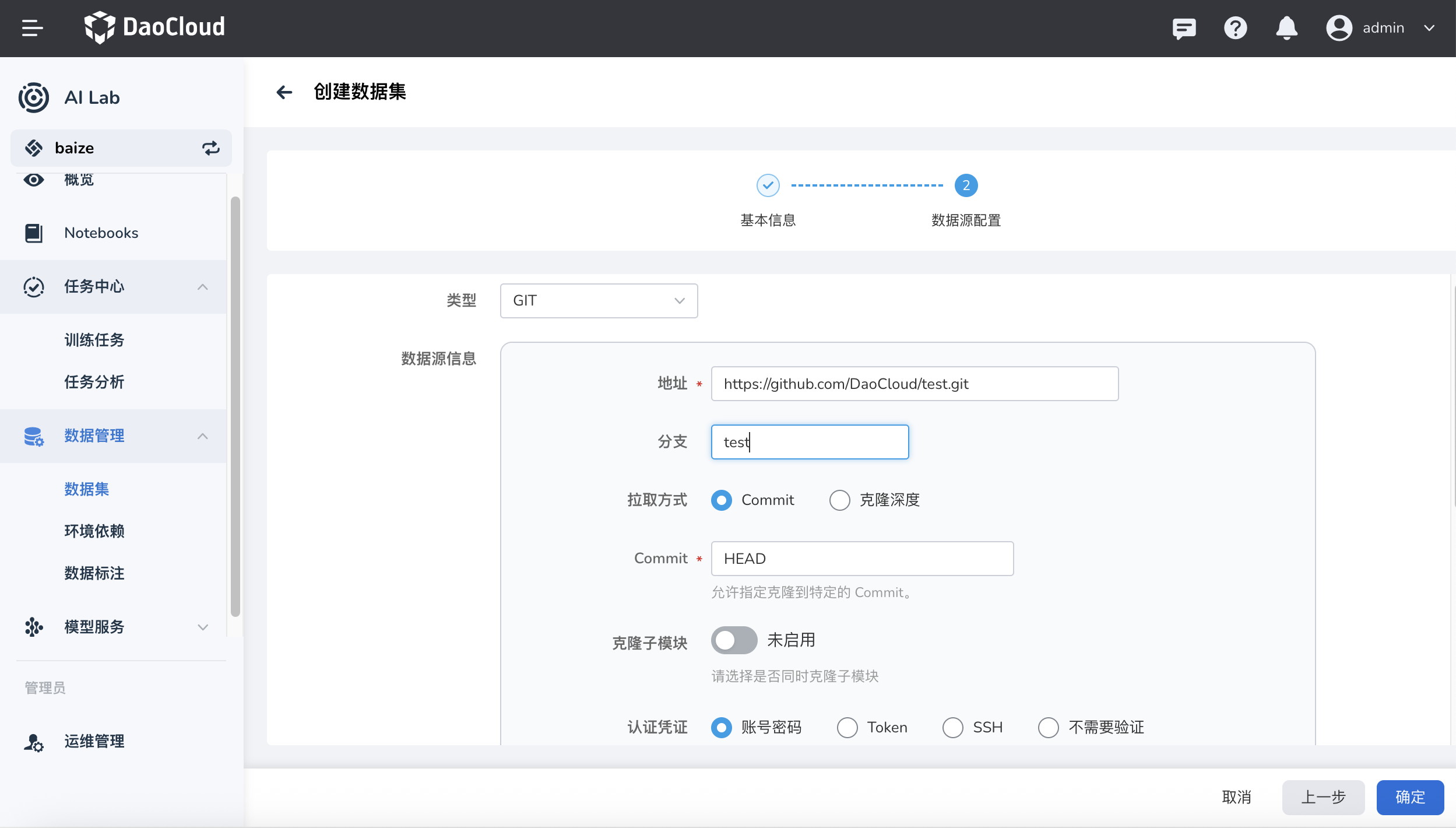Click the 确定 confirm button
Screen dimensions: 1456x828
1410,797
